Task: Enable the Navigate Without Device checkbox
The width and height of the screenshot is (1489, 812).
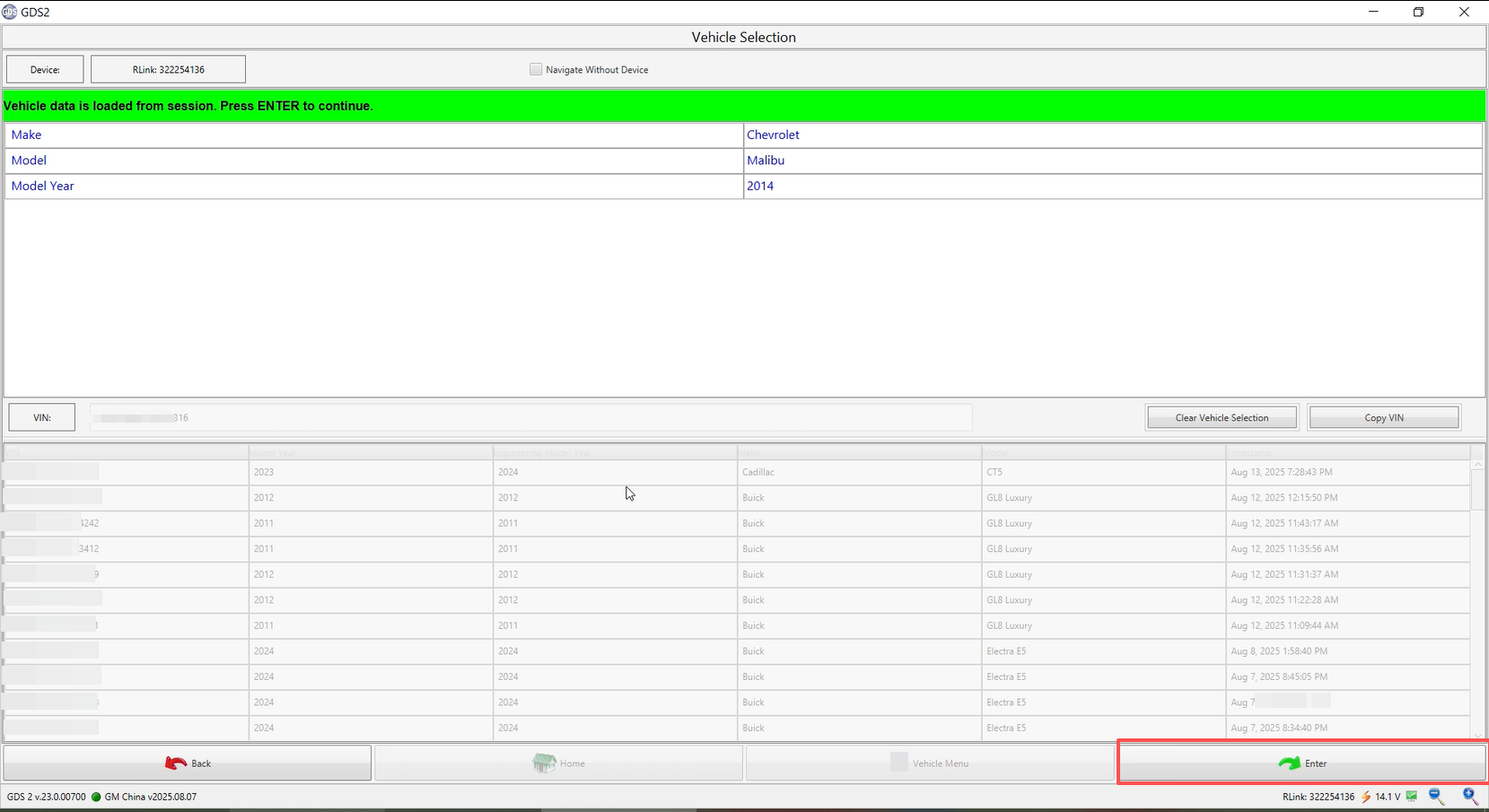Action: tap(536, 69)
